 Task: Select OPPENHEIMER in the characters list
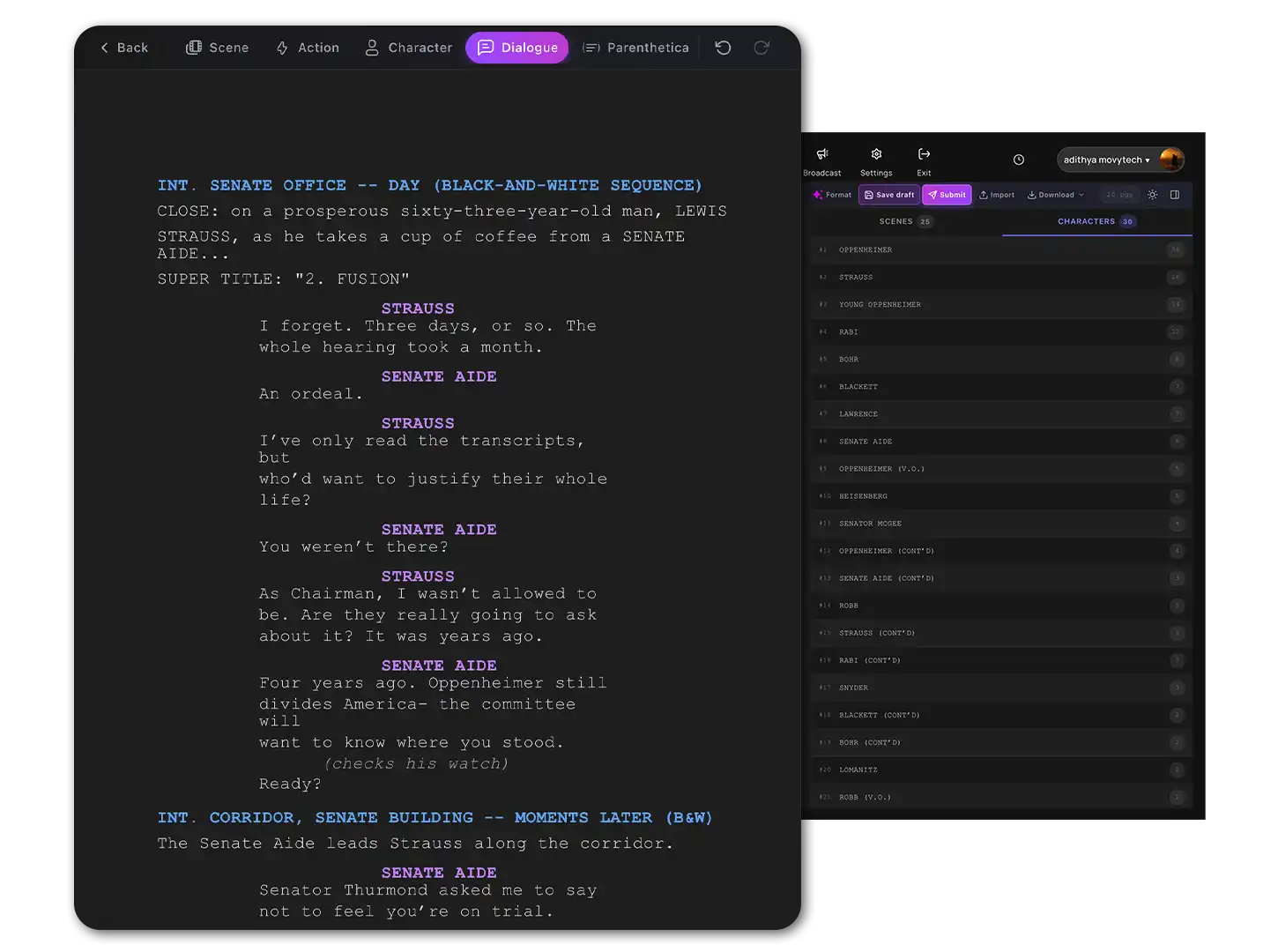1001,250
